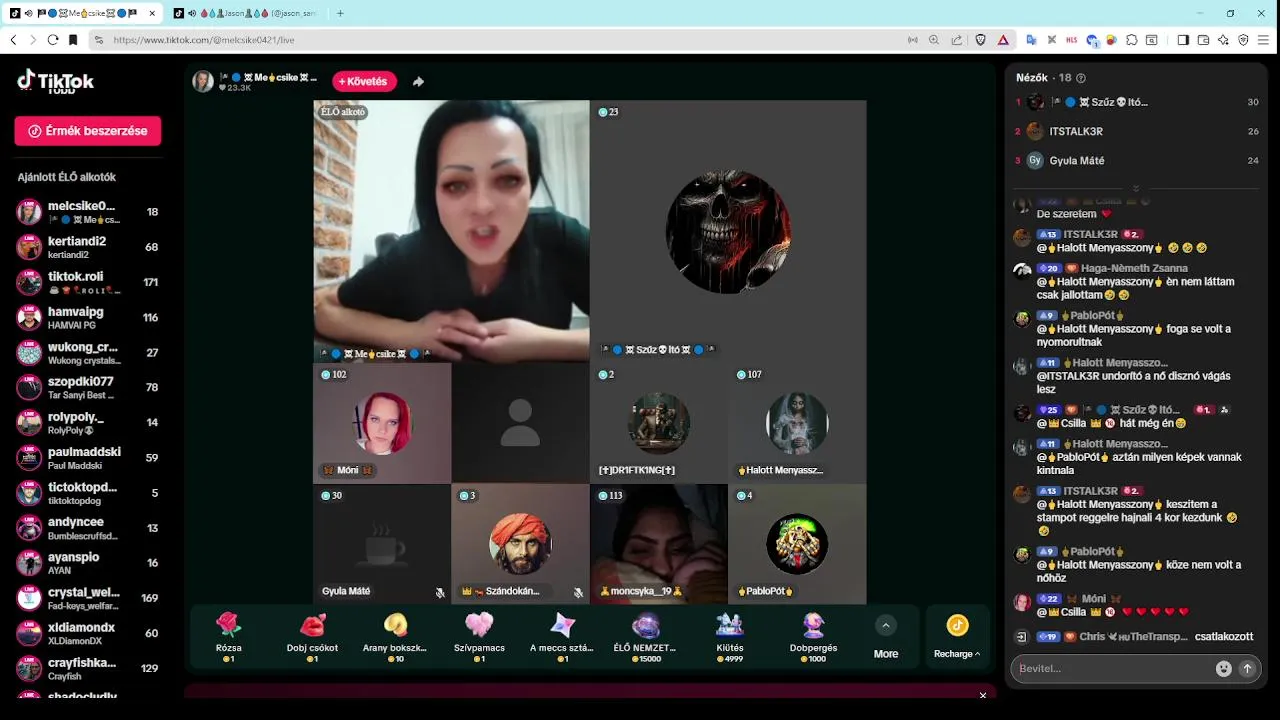Click the Halott Menyasszony guest tile
Viewport: 1280px width, 720px height.
[x=797, y=423]
